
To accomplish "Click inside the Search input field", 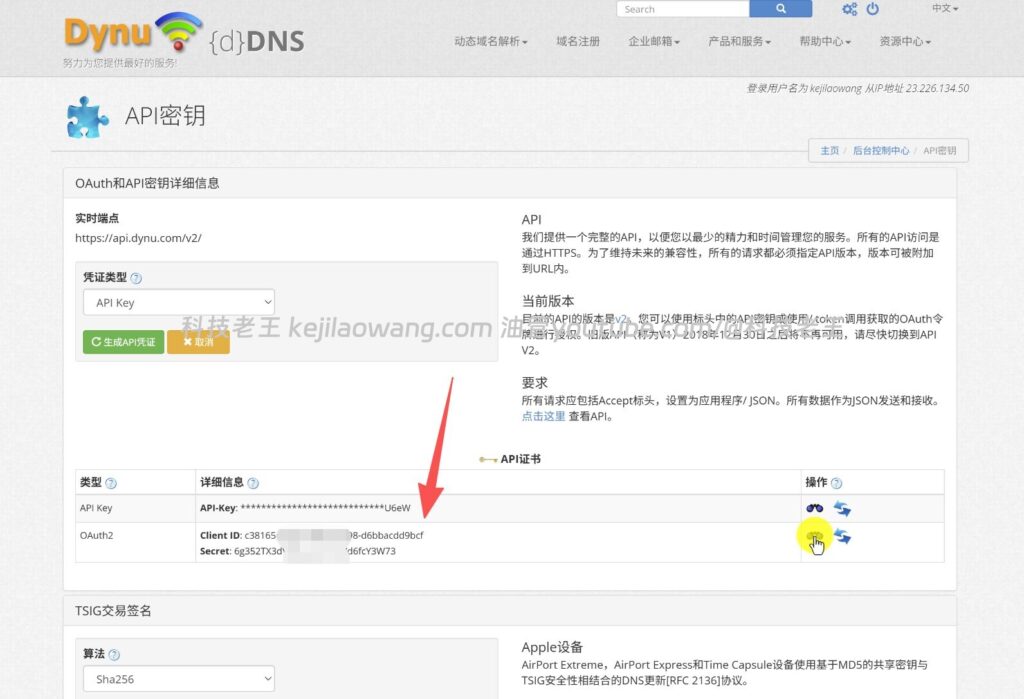I will 680,8.
